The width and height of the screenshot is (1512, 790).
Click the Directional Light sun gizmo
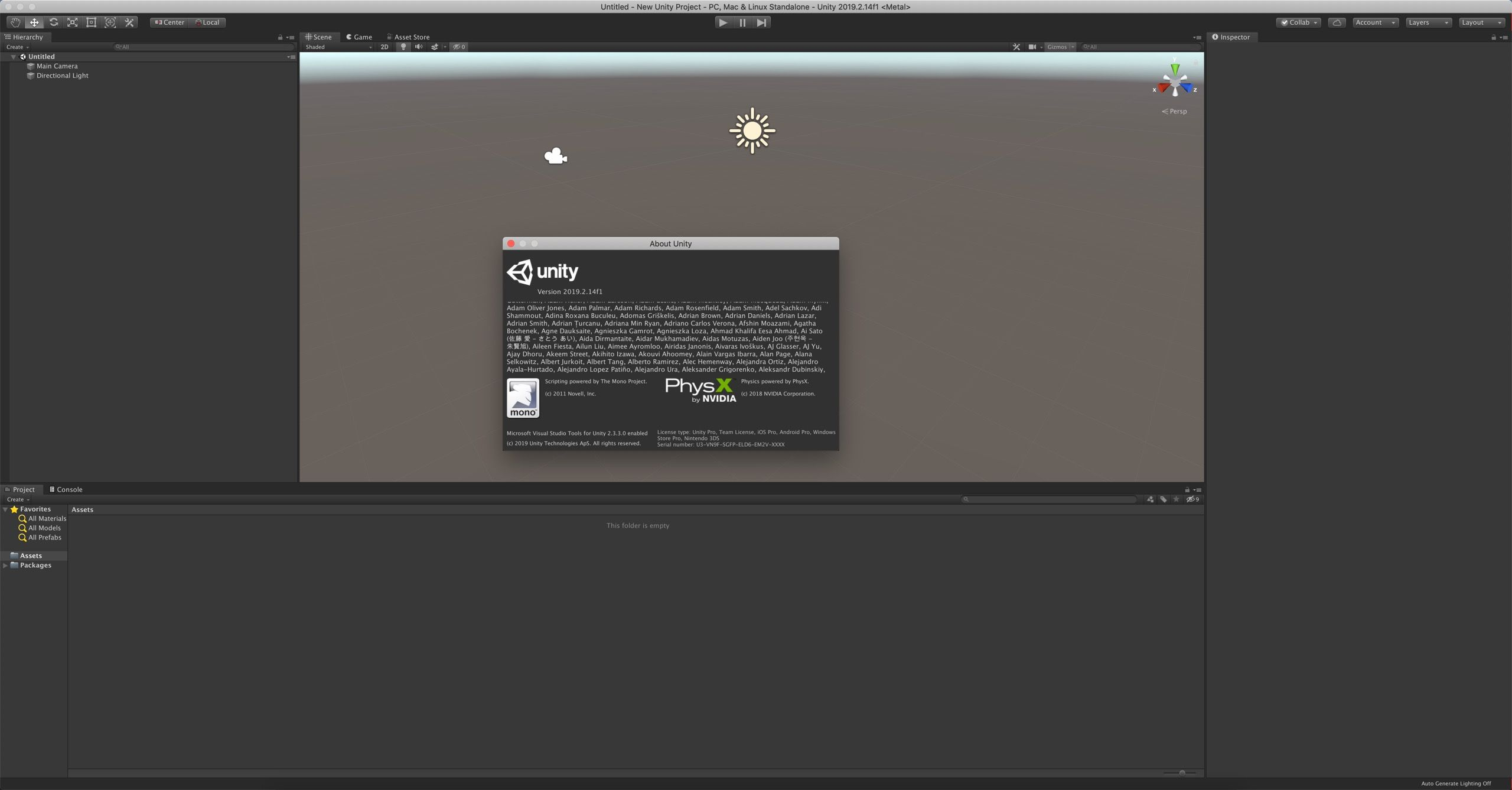752,131
